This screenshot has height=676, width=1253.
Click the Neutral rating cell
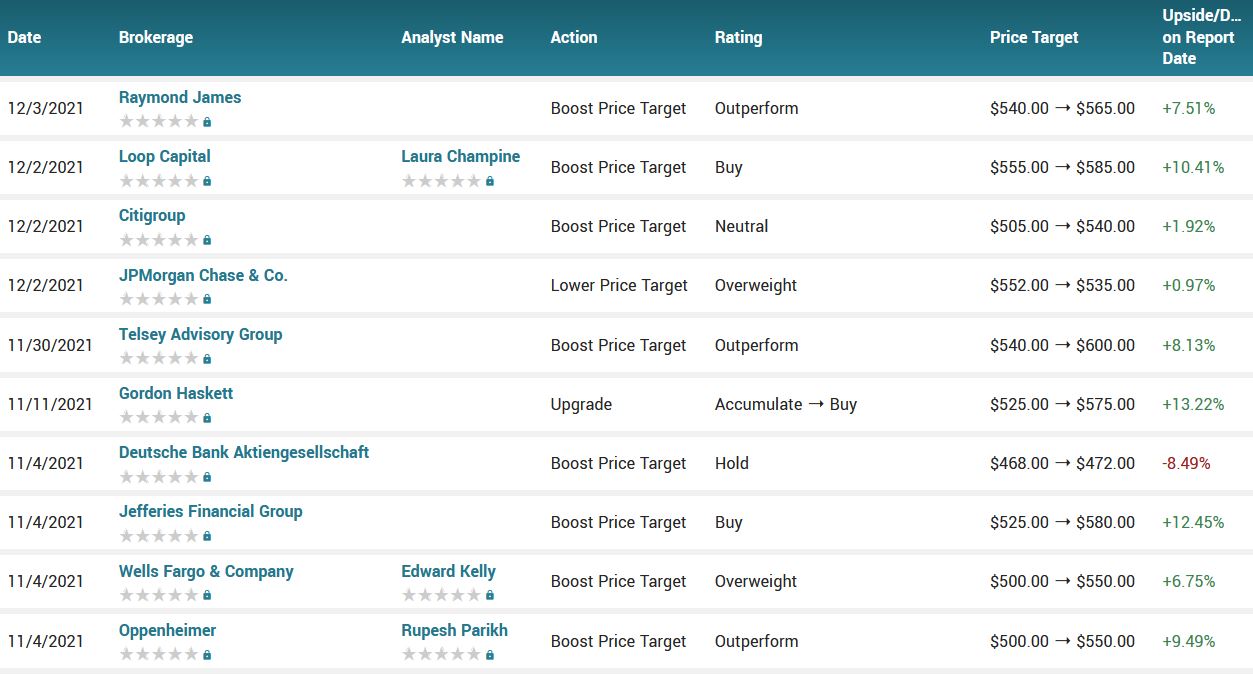click(741, 226)
